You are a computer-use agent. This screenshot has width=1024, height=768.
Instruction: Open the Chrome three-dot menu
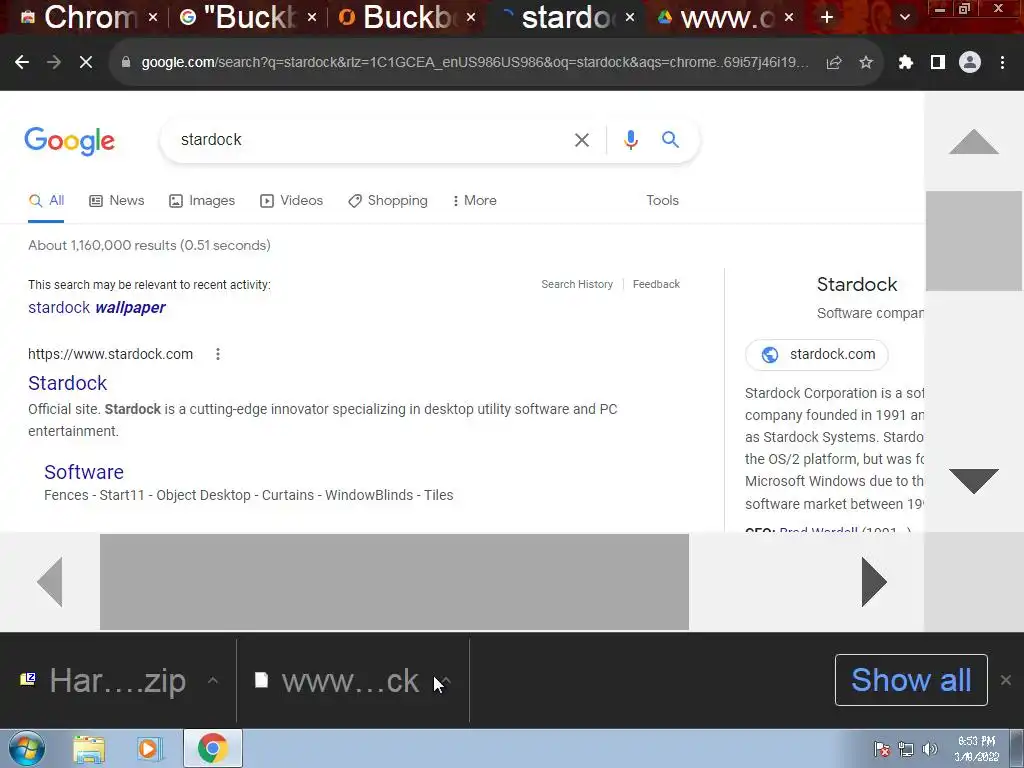[x=1002, y=62]
